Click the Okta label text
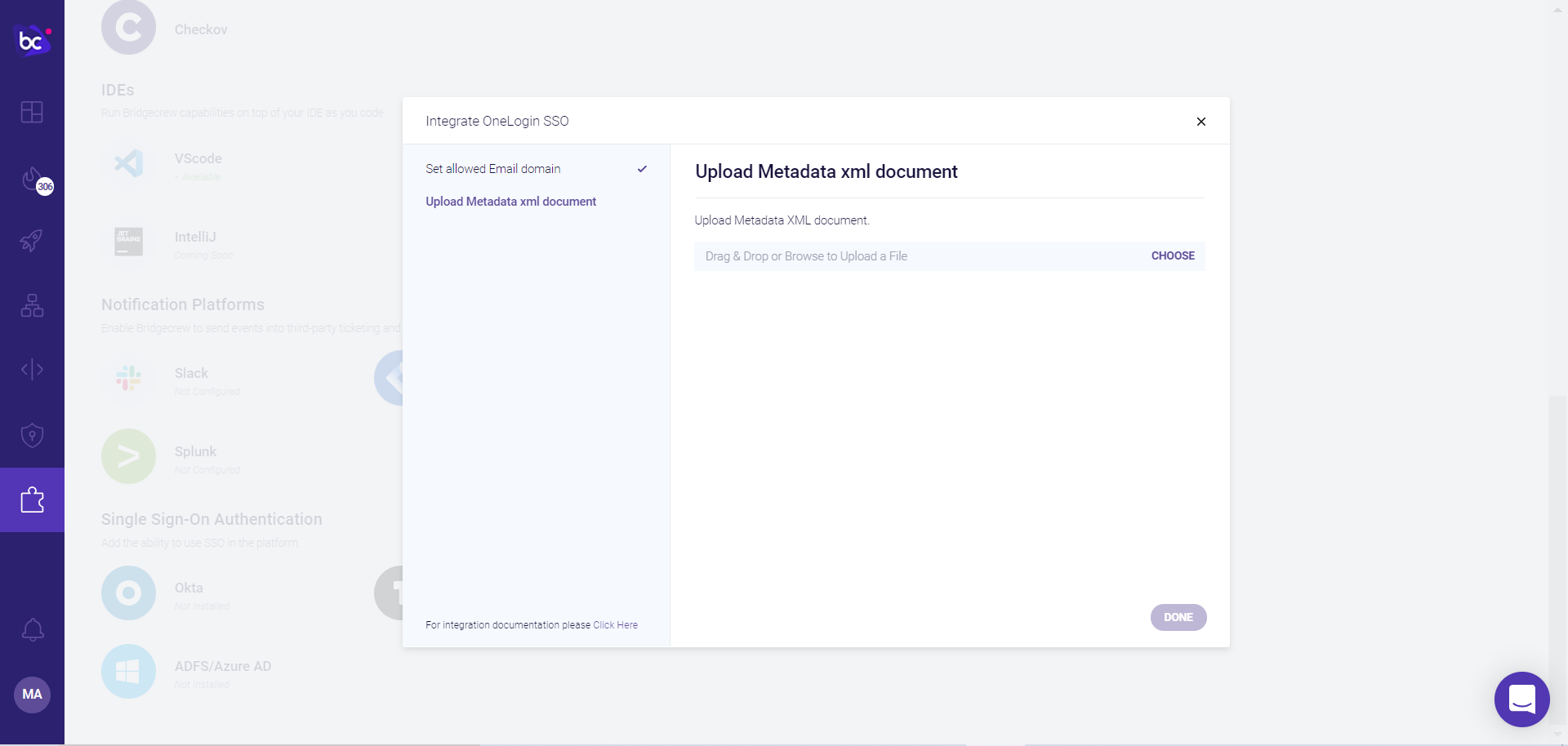Screen dimensions: 1568x746 click(189, 588)
